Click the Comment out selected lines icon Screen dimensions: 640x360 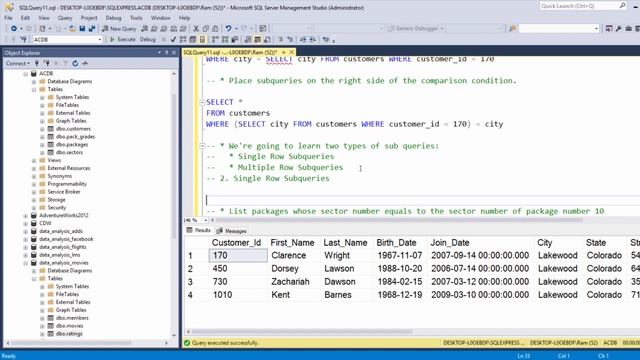pyautogui.click(x=280, y=40)
